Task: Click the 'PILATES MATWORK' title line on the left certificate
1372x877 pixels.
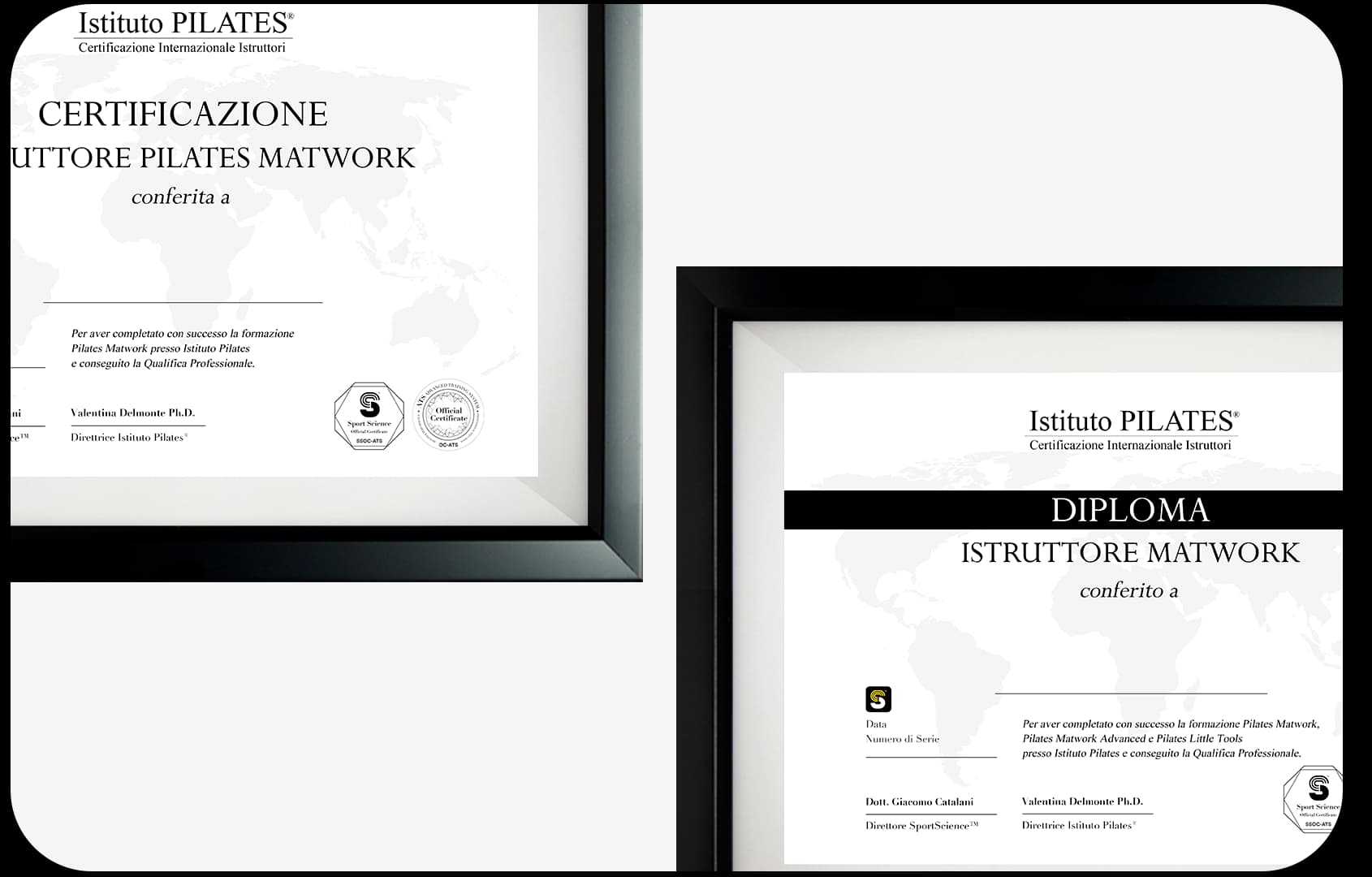Action: click(214, 158)
